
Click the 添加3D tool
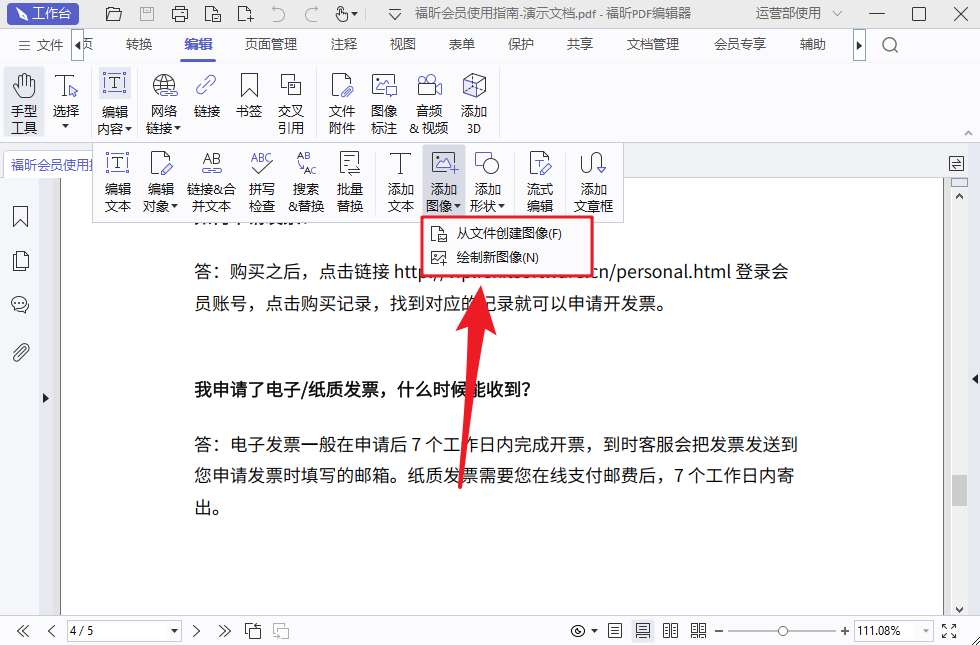(x=473, y=101)
